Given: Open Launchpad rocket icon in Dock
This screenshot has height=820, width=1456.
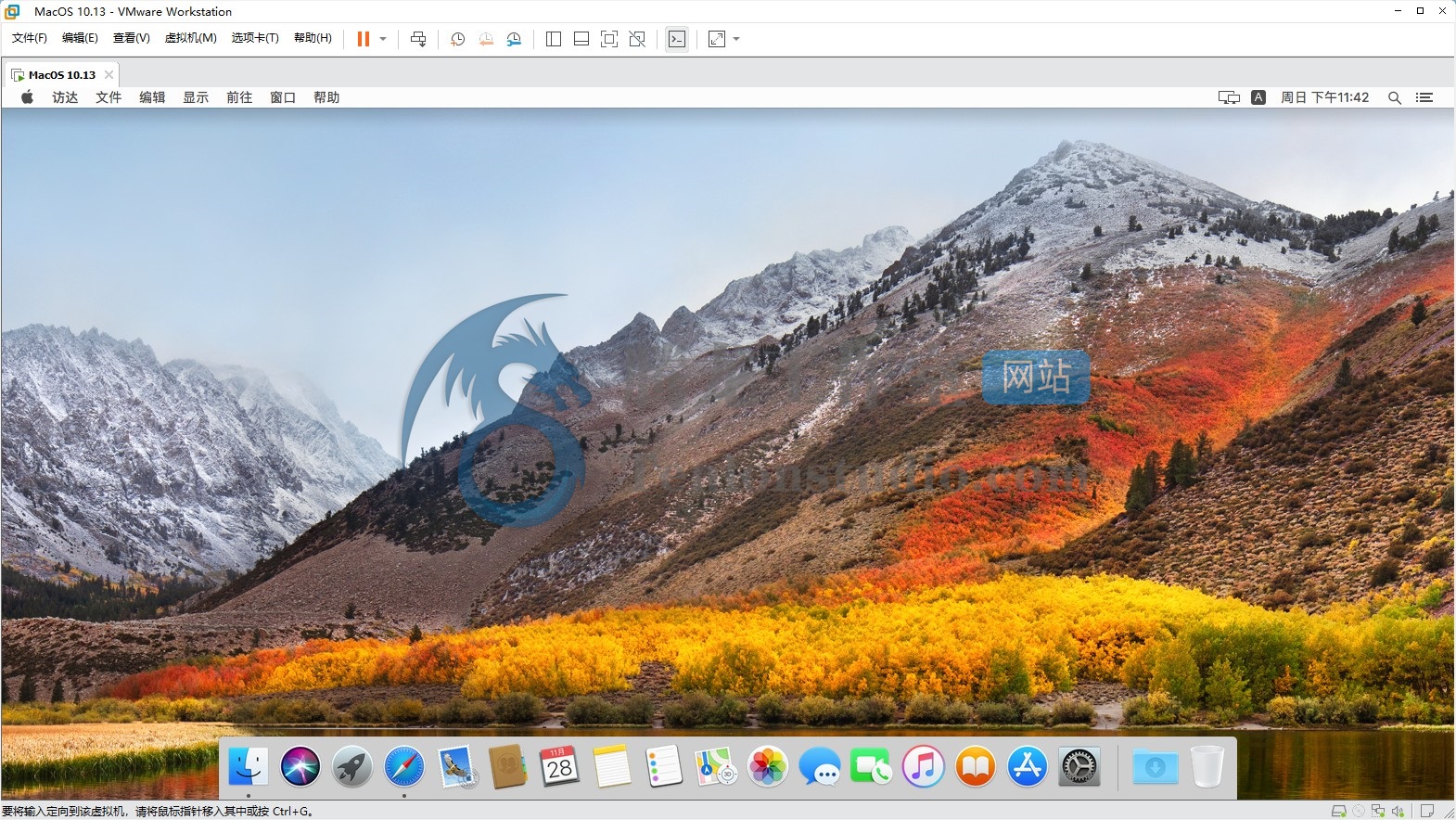Looking at the screenshot, I should 352,767.
